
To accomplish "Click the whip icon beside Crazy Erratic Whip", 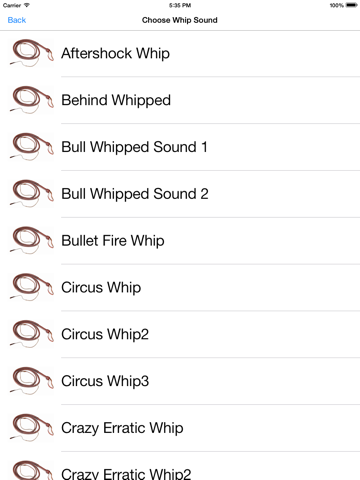I will tap(31, 428).
